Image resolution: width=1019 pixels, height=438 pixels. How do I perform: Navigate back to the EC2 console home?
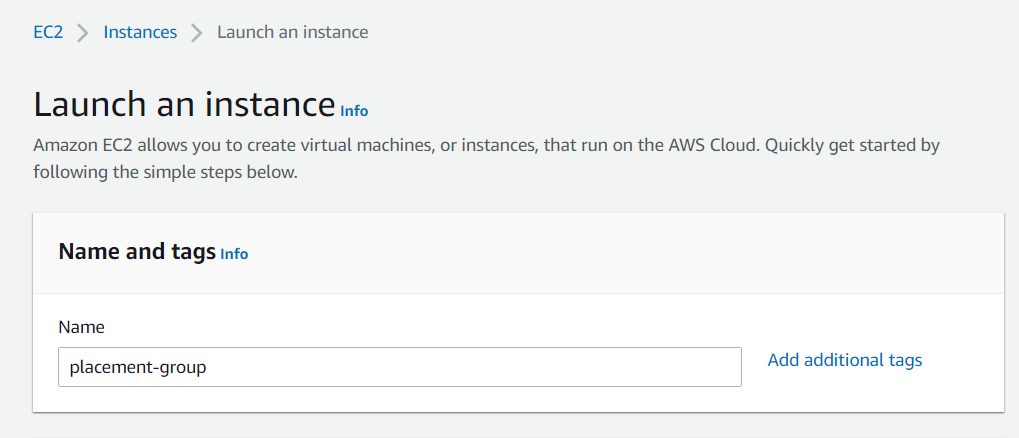tap(48, 32)
